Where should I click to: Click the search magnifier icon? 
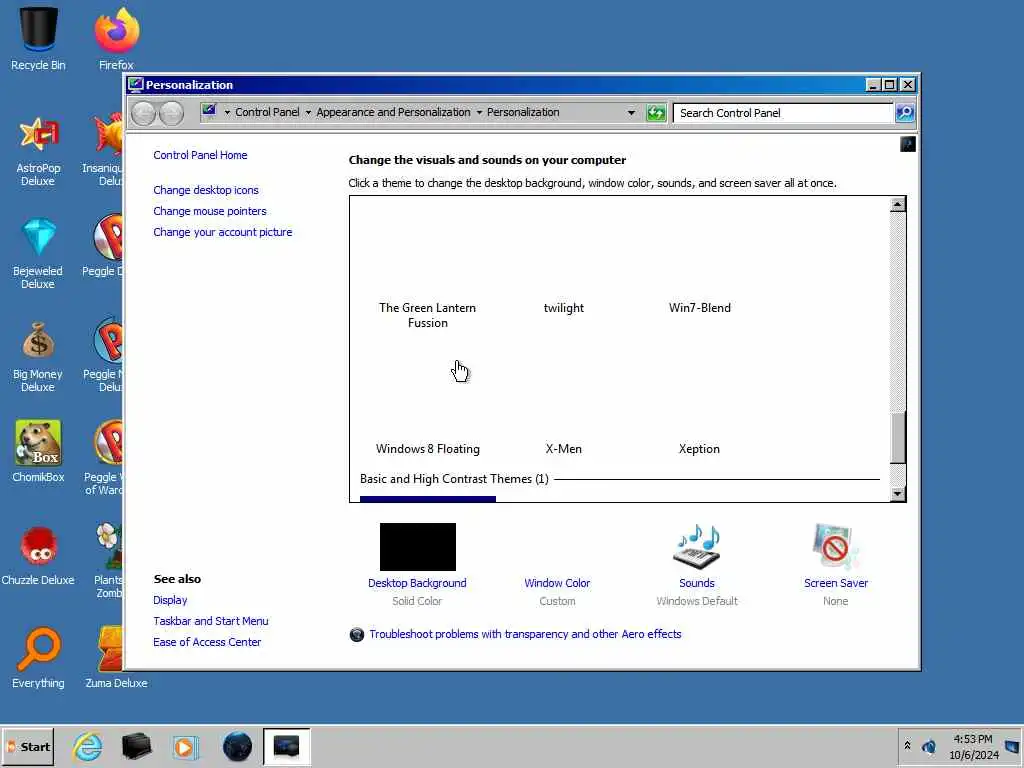[x=905, y=113]
